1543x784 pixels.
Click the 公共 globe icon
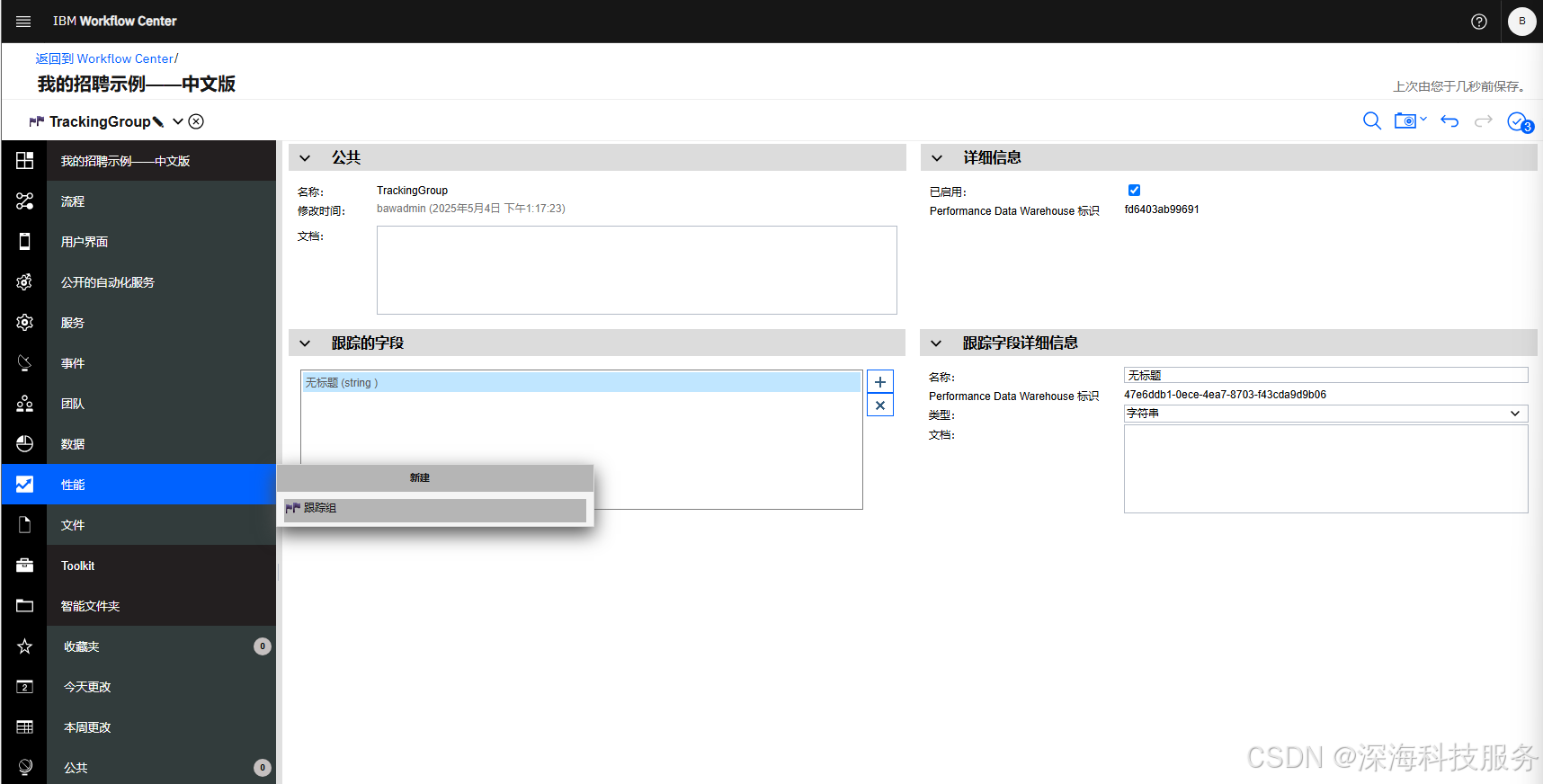tap(24, 767)
